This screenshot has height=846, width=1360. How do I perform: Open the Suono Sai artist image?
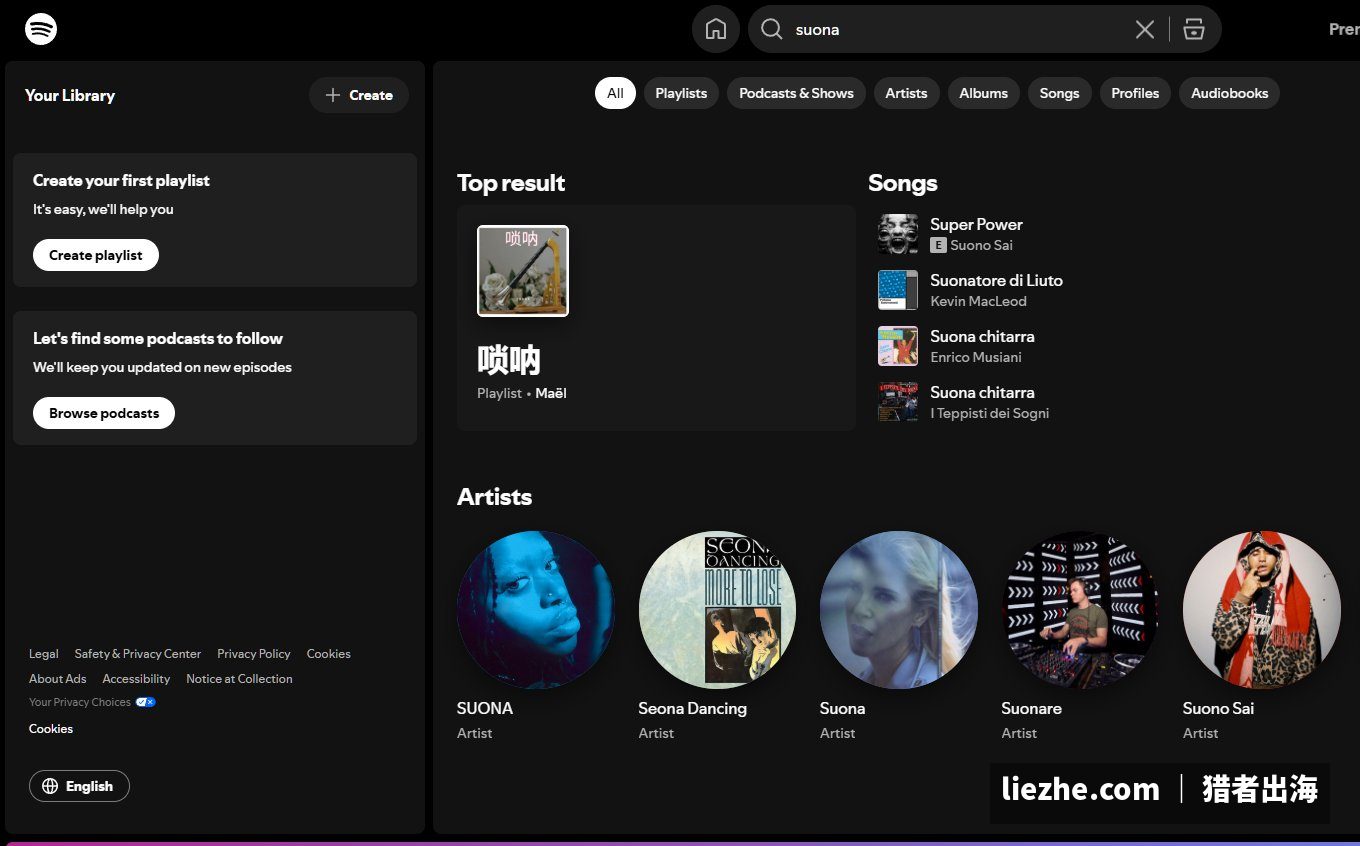pos(1262,610)
